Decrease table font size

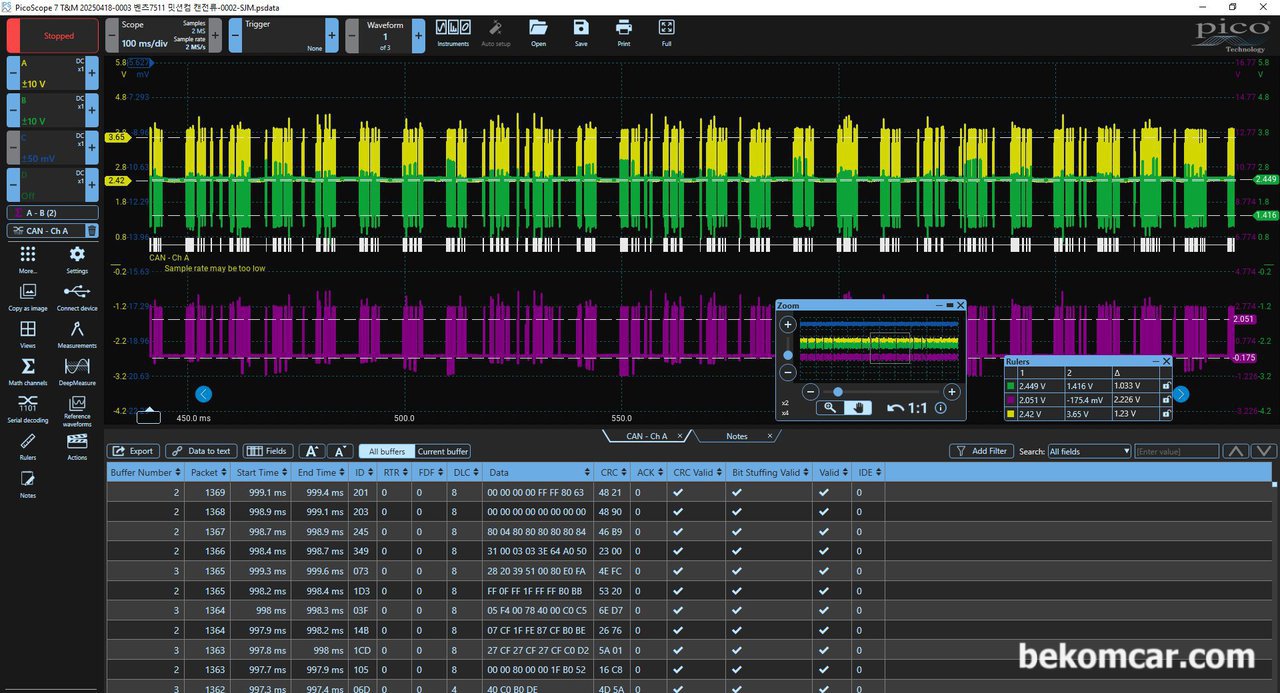[x=339, y=451]
